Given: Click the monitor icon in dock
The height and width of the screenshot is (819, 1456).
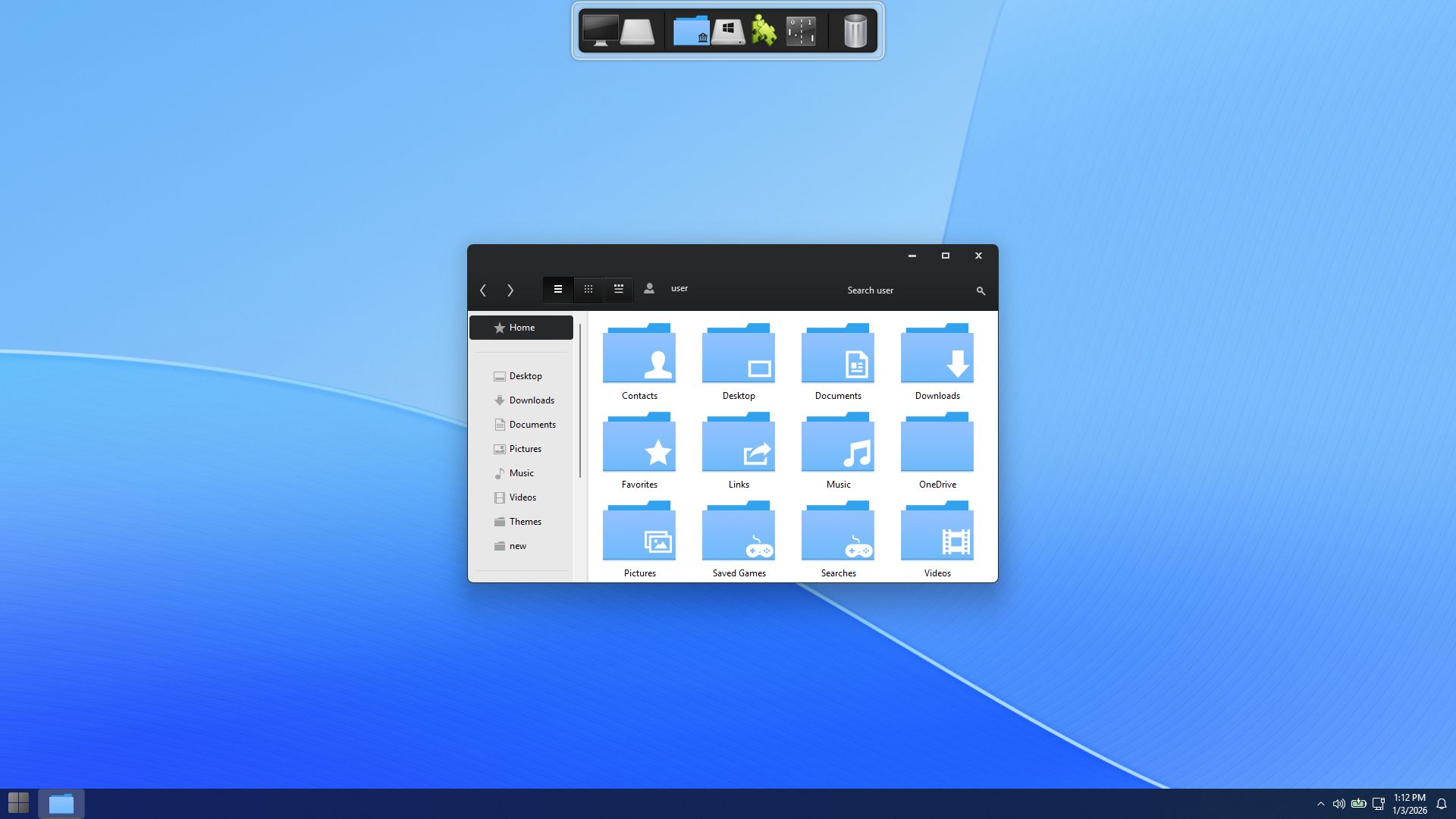Looking at the screenshot, I should pos(600,32).
